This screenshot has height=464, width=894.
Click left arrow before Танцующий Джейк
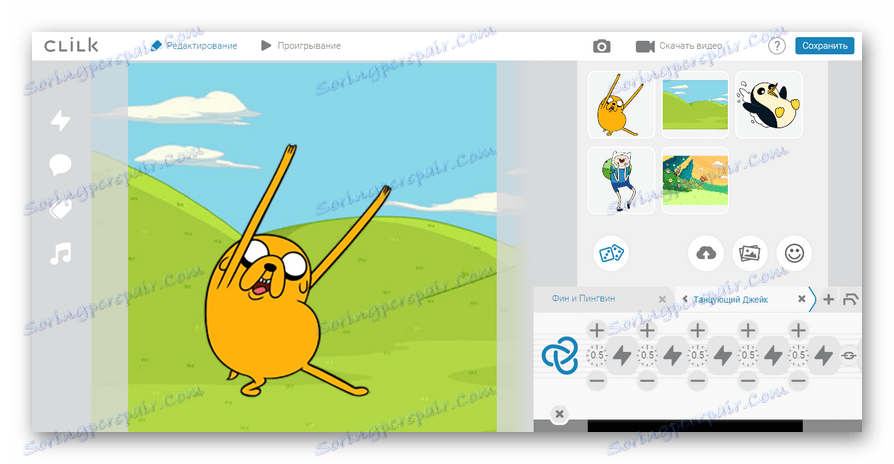point(685,299)
